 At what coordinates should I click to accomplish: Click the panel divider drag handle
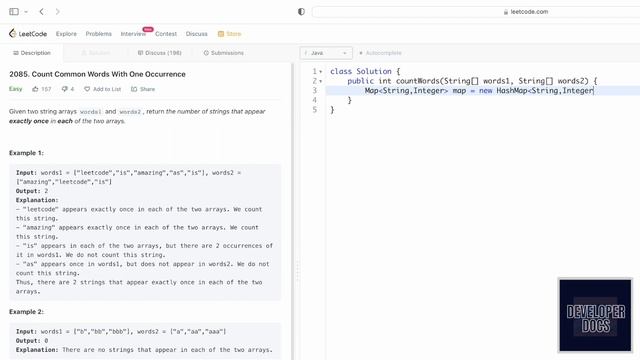click(x=298, y=271)
